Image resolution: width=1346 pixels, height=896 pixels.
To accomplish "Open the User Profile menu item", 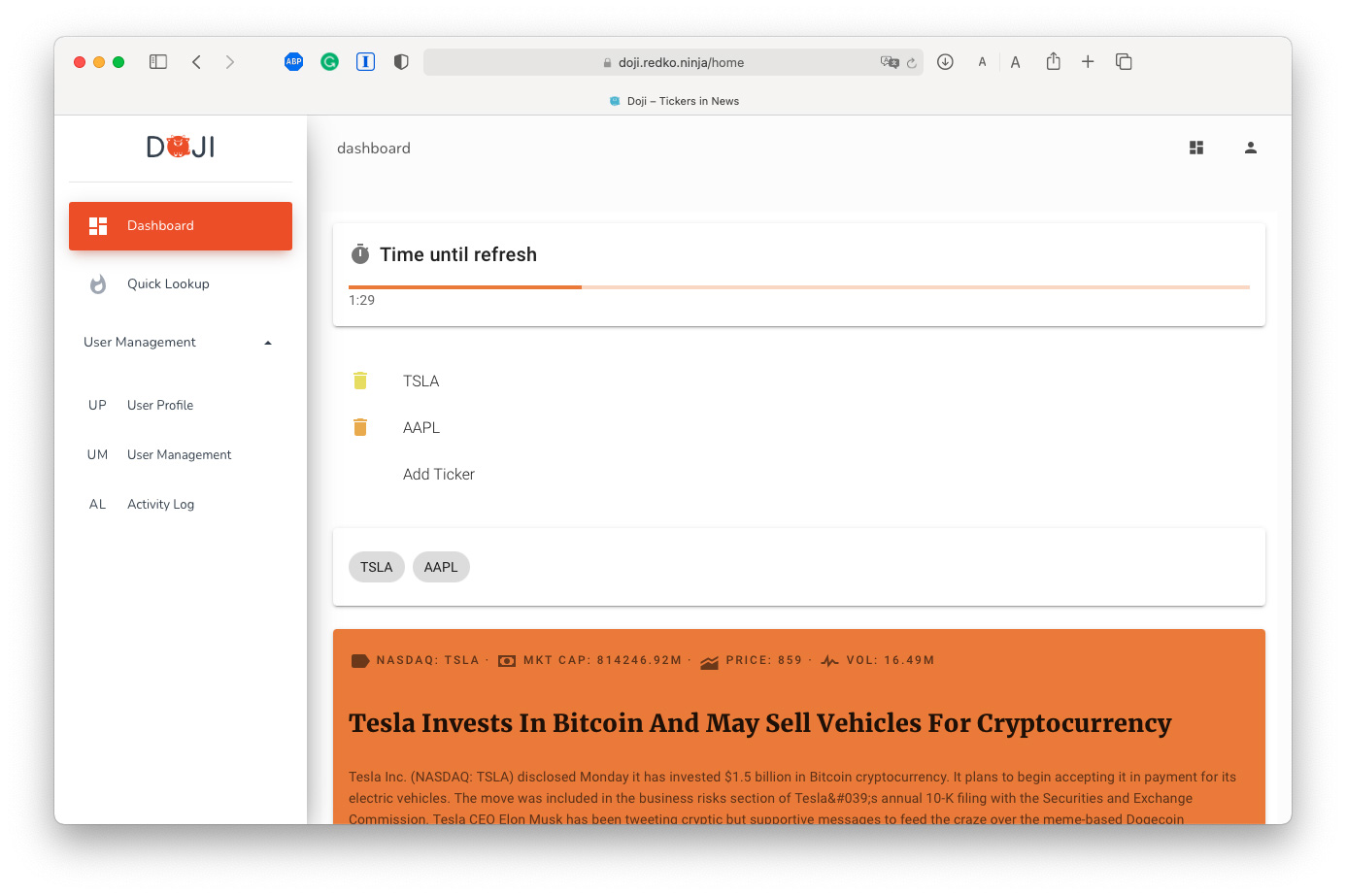I will [x=160, y=406].
